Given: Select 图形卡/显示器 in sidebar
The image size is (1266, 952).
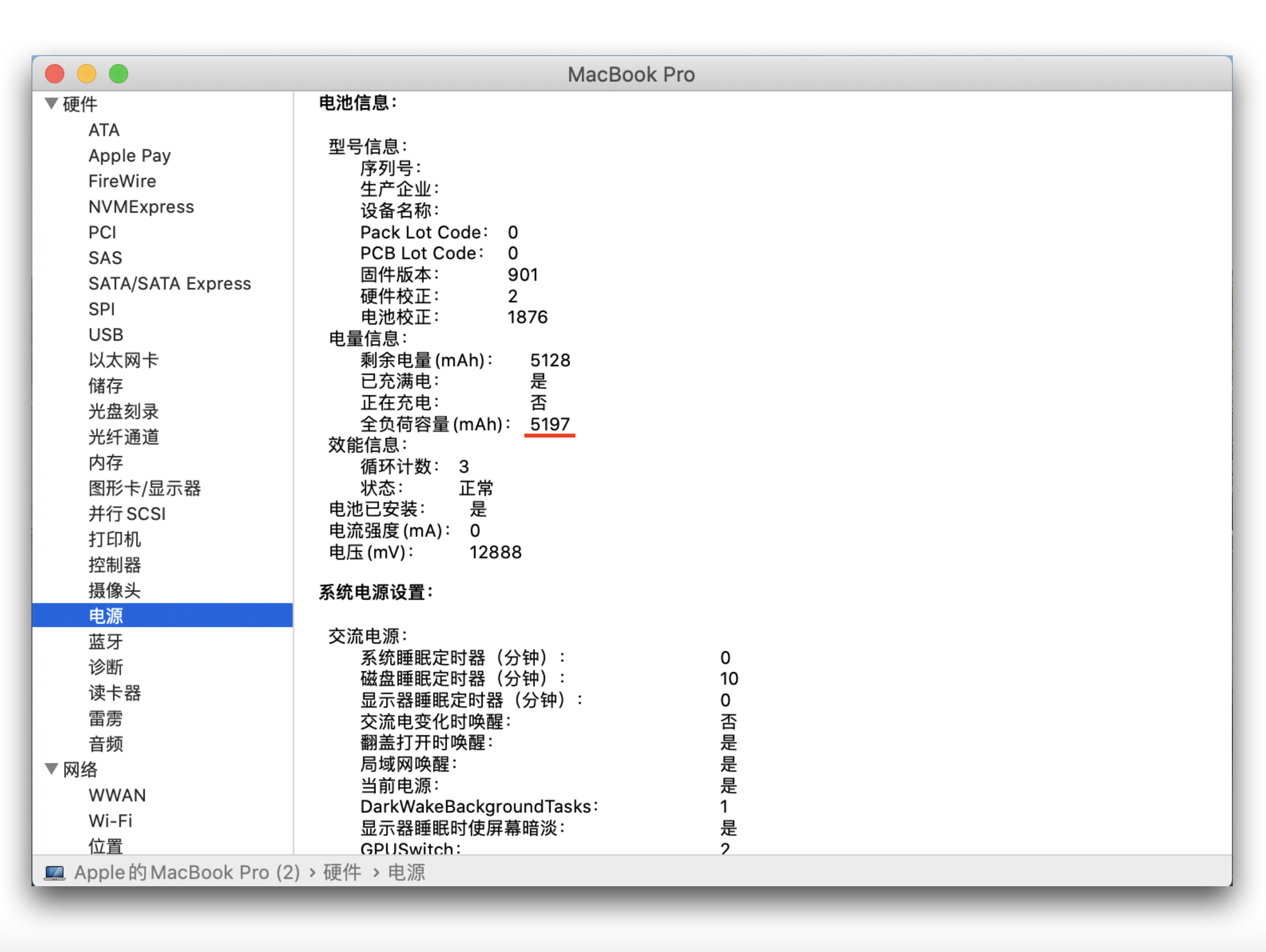Looking at the screenshot, I should pyautogui.click(x=144, y=488).
